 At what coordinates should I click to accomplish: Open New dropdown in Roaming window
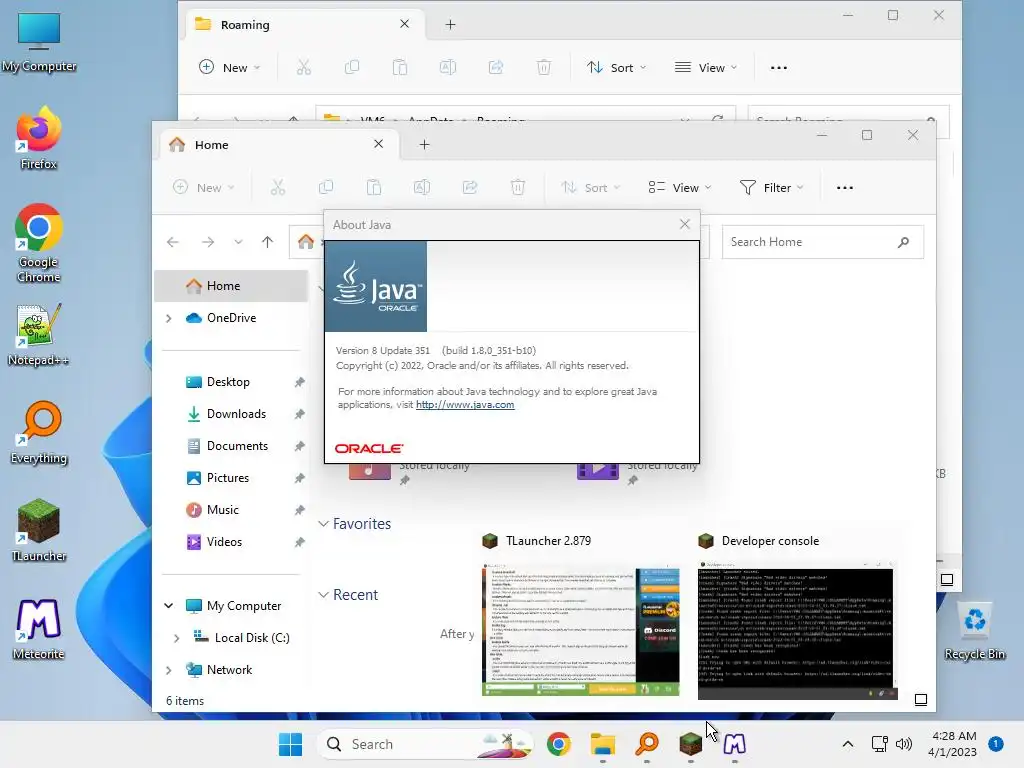pos(229,67)
